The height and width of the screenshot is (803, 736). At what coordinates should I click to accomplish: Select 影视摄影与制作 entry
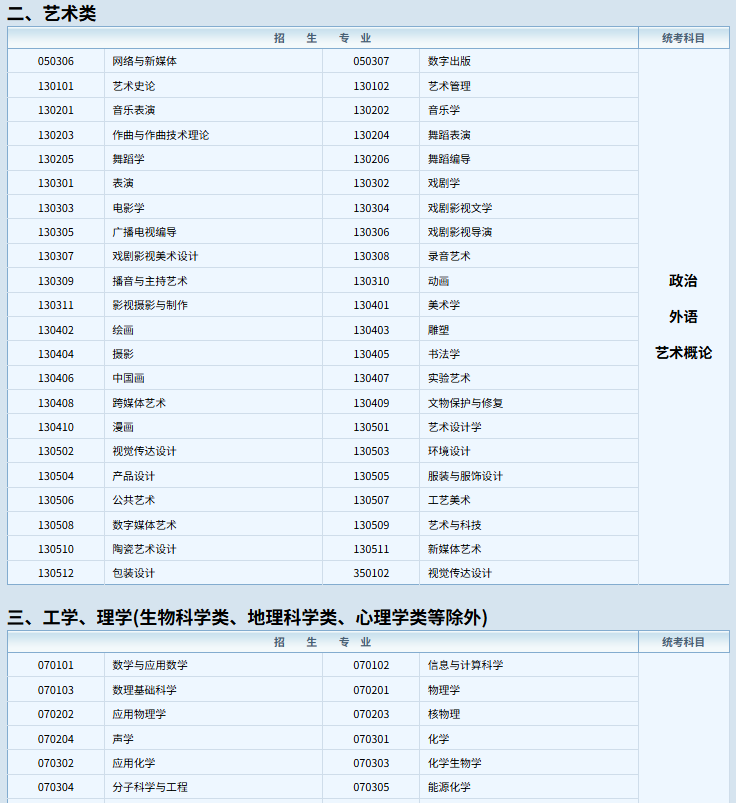tap(150, 306)
